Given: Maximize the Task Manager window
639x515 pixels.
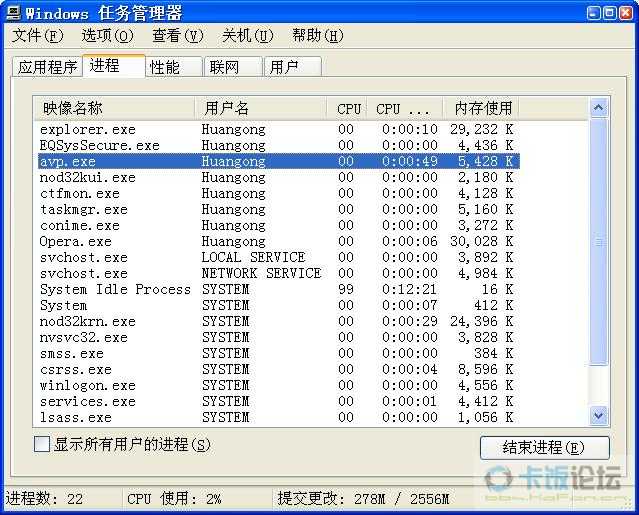Looking at the screenshot, I should pyautogui.click(x=610, y=13).
